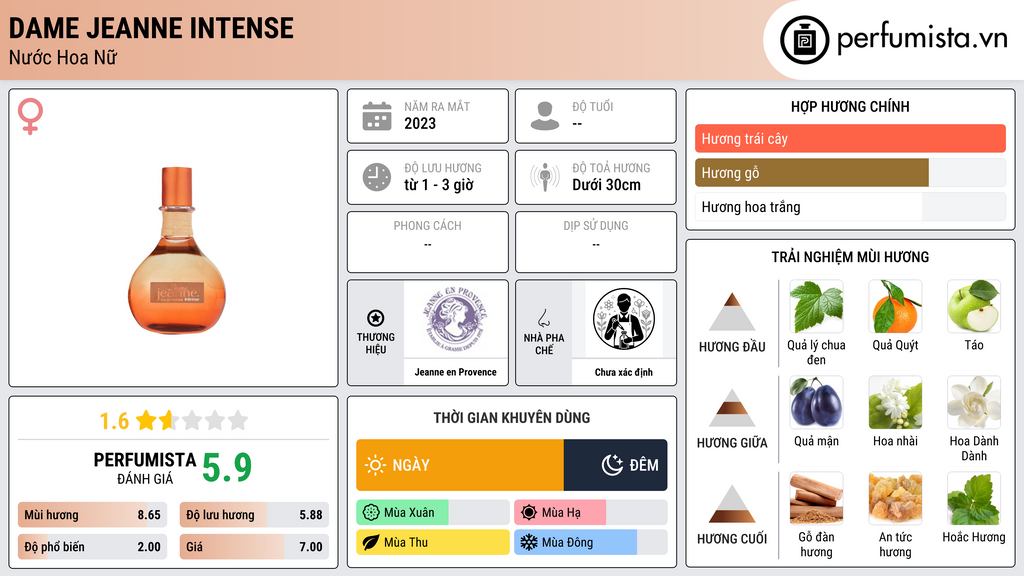The width and height of the screenshot is (1024, 576).
Task: Select the Hoa Dành Dành note image
Action: click(974, 403)
